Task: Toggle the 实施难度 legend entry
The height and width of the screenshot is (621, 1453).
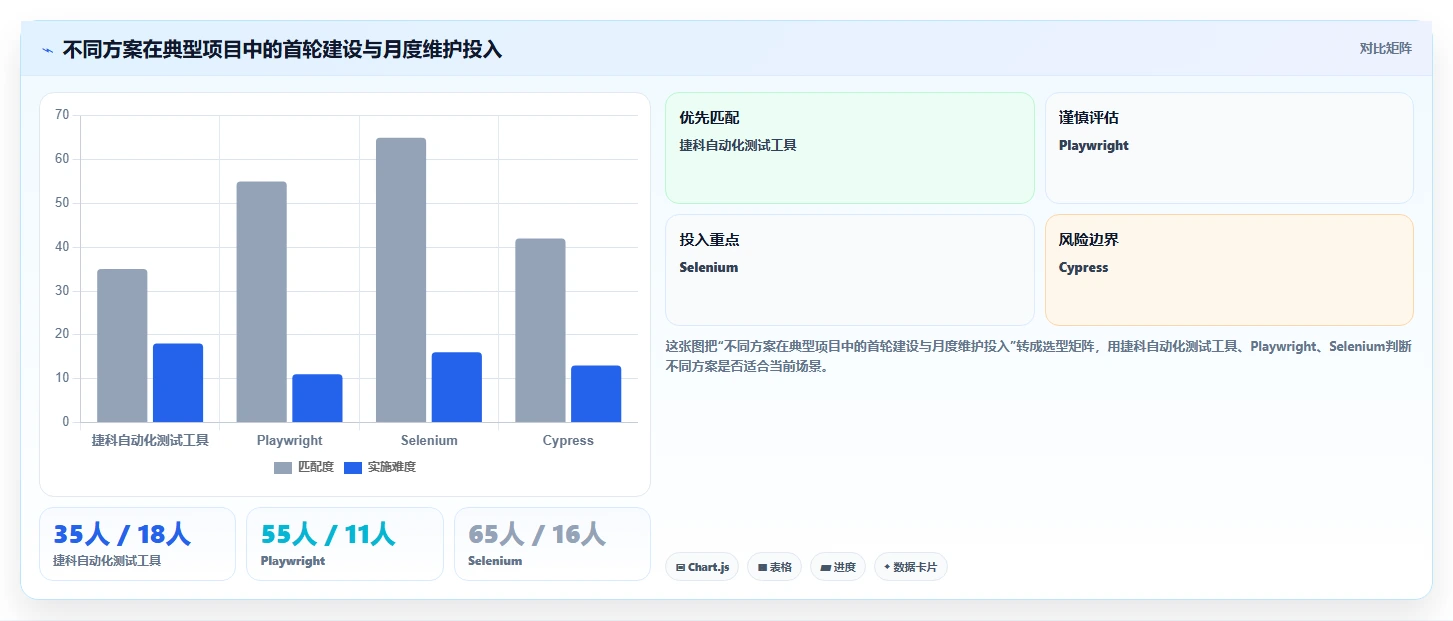Action: pos(379,467)
